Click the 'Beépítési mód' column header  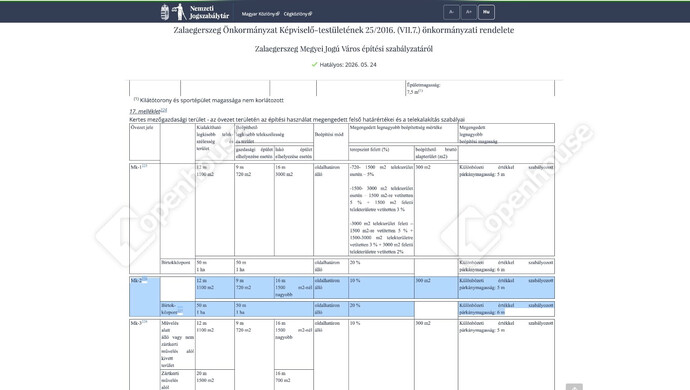[x=331, y=142]
